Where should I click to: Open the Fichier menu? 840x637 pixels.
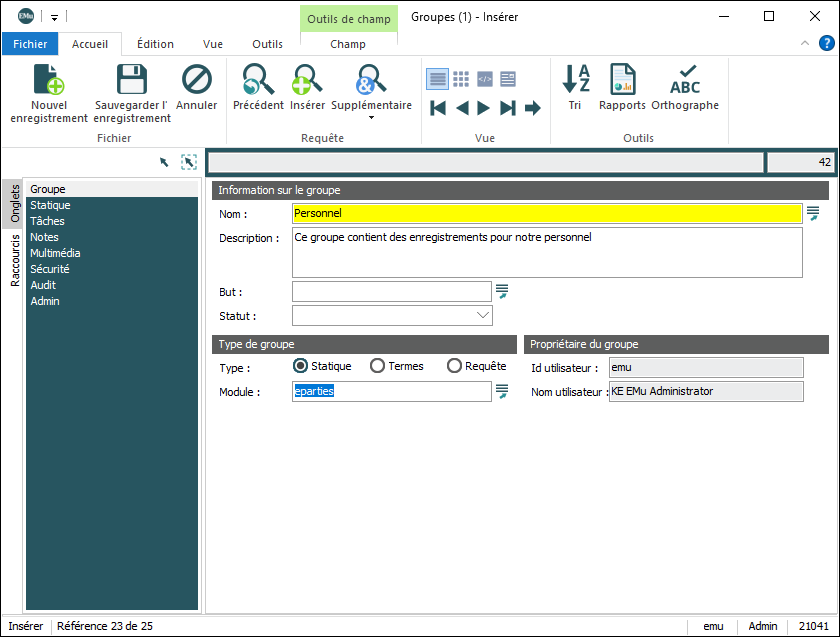tap(30, 44)
